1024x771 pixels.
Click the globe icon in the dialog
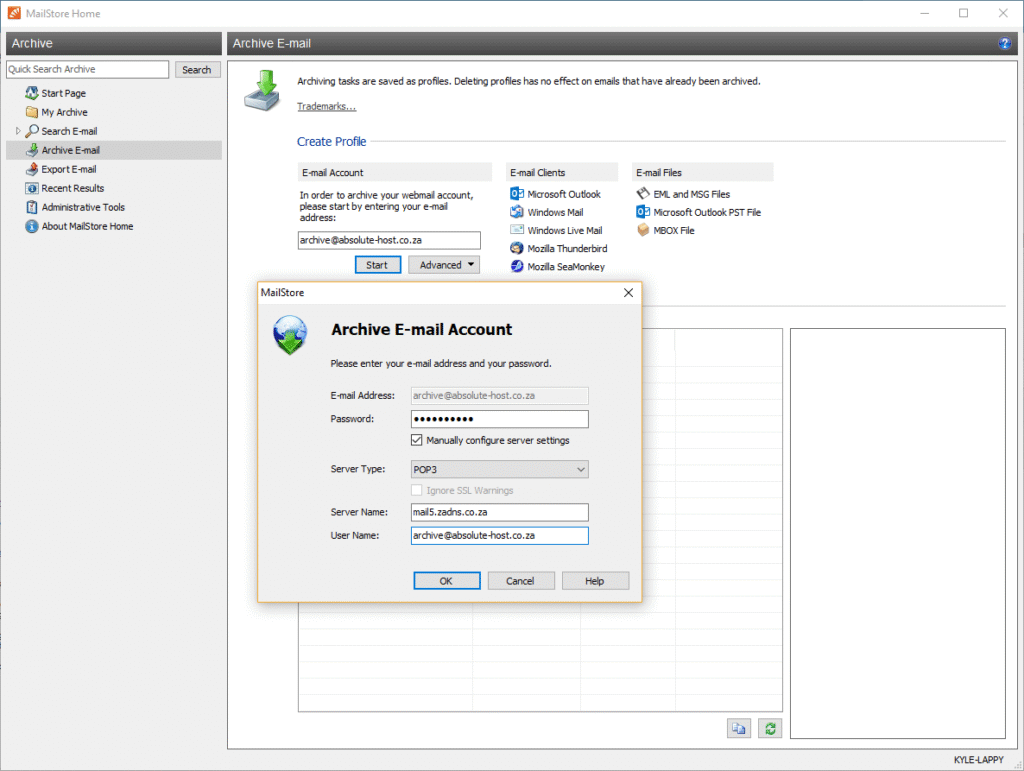click(290, 334)
